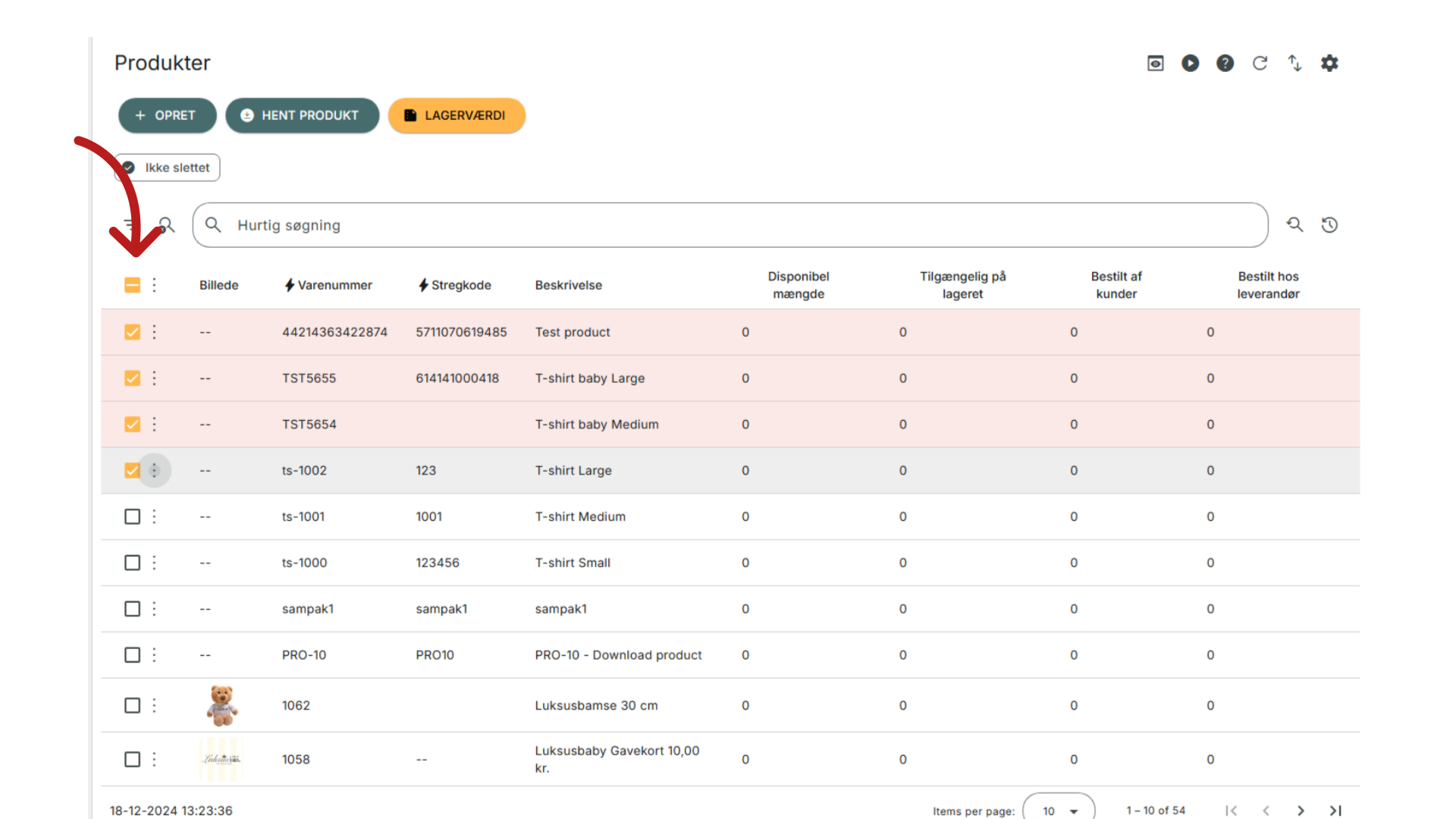Click the HENT PRODUKT button

pyautogui.click(x=302, y=115)
